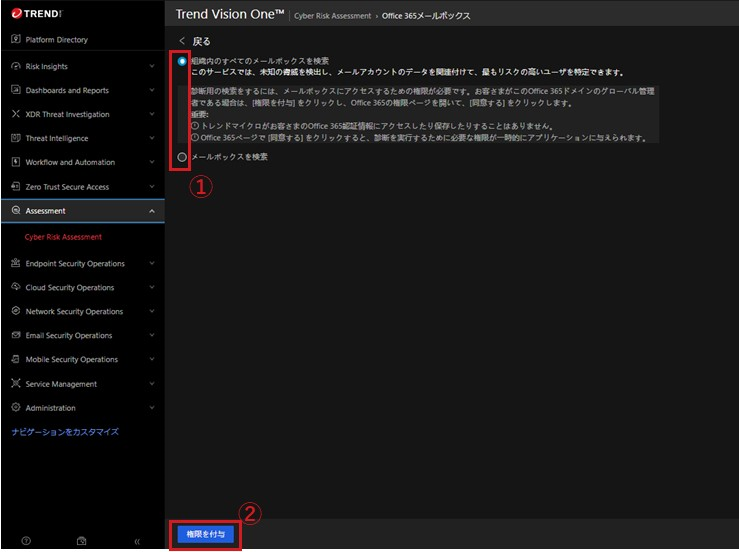The width and height of the screenshot is (739, 552).
Task: Expand Endpoint Security Operations chevron
Action: coord(152,263)
